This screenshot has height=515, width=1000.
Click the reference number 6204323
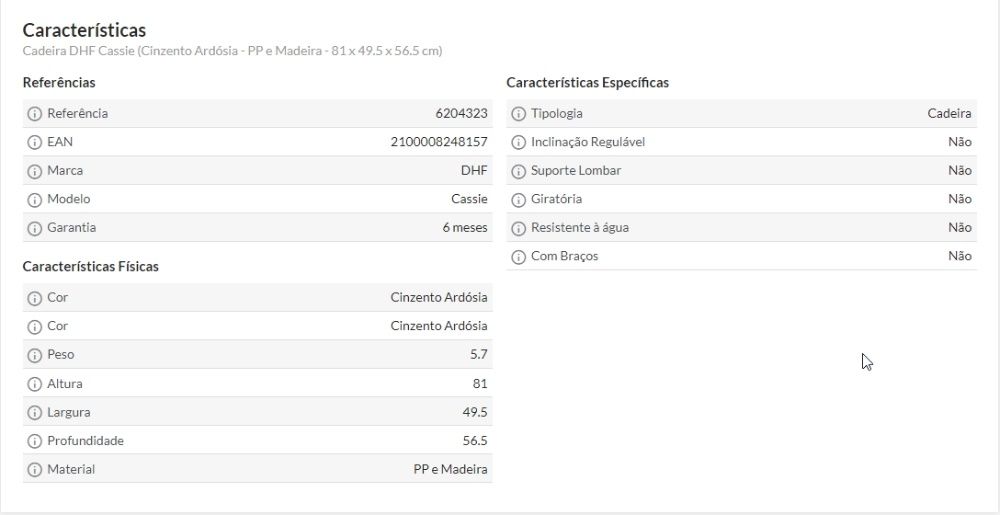point(461,113)
